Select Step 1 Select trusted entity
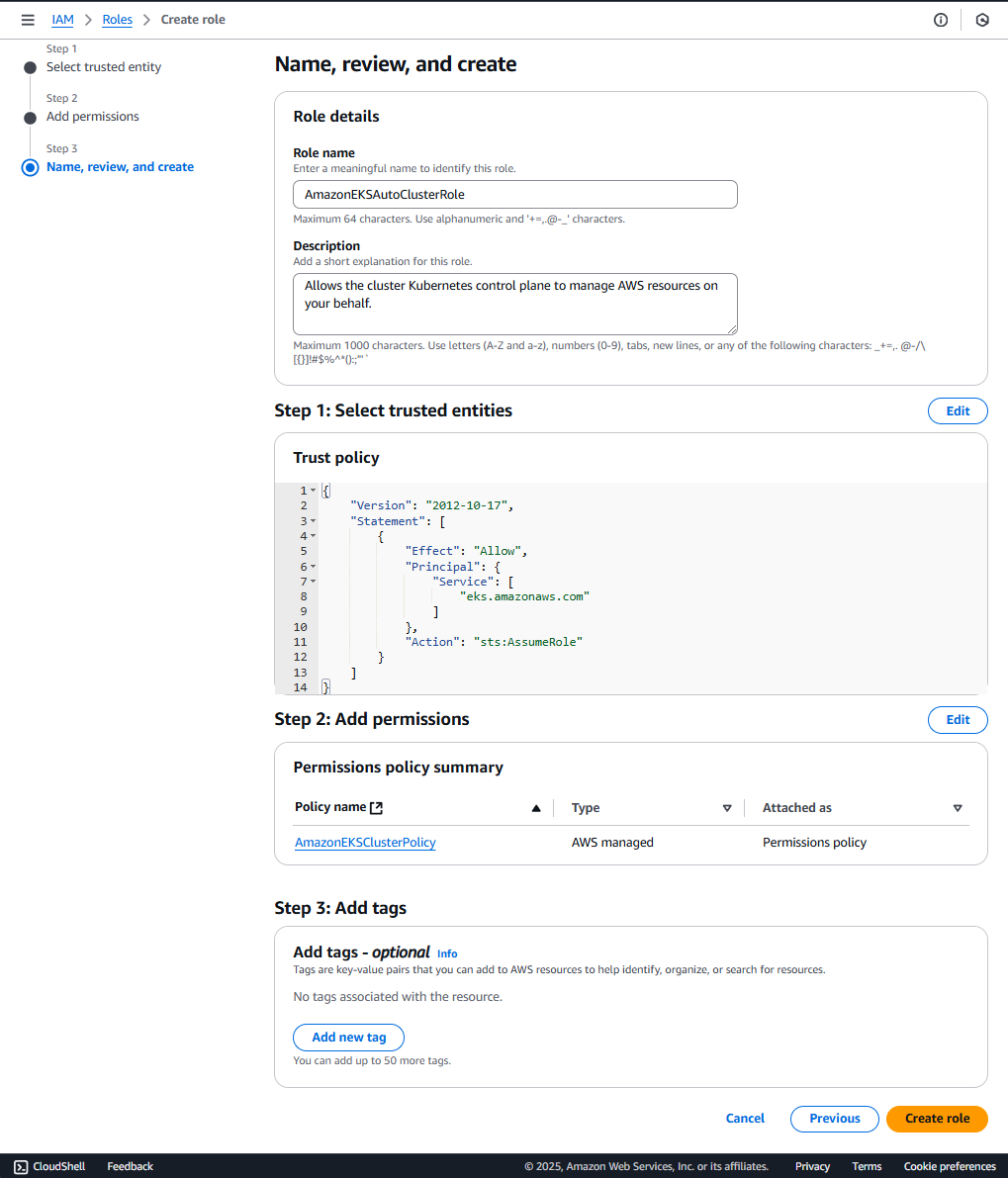This screenshot has height=1178, width=1008. coord(104,67)
